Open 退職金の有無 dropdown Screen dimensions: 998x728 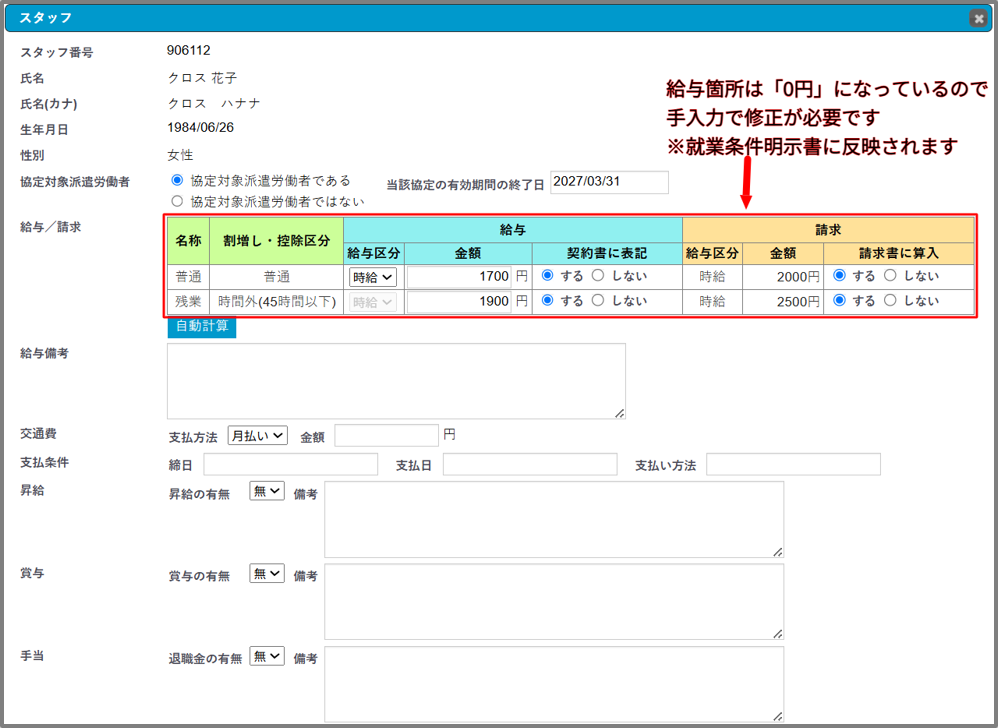click(267, 656)
